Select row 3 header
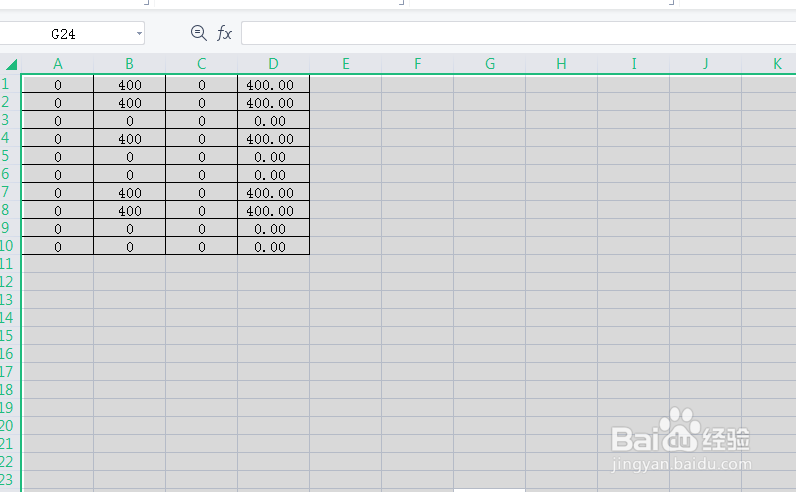796x492 pixels. click(10, 120)
